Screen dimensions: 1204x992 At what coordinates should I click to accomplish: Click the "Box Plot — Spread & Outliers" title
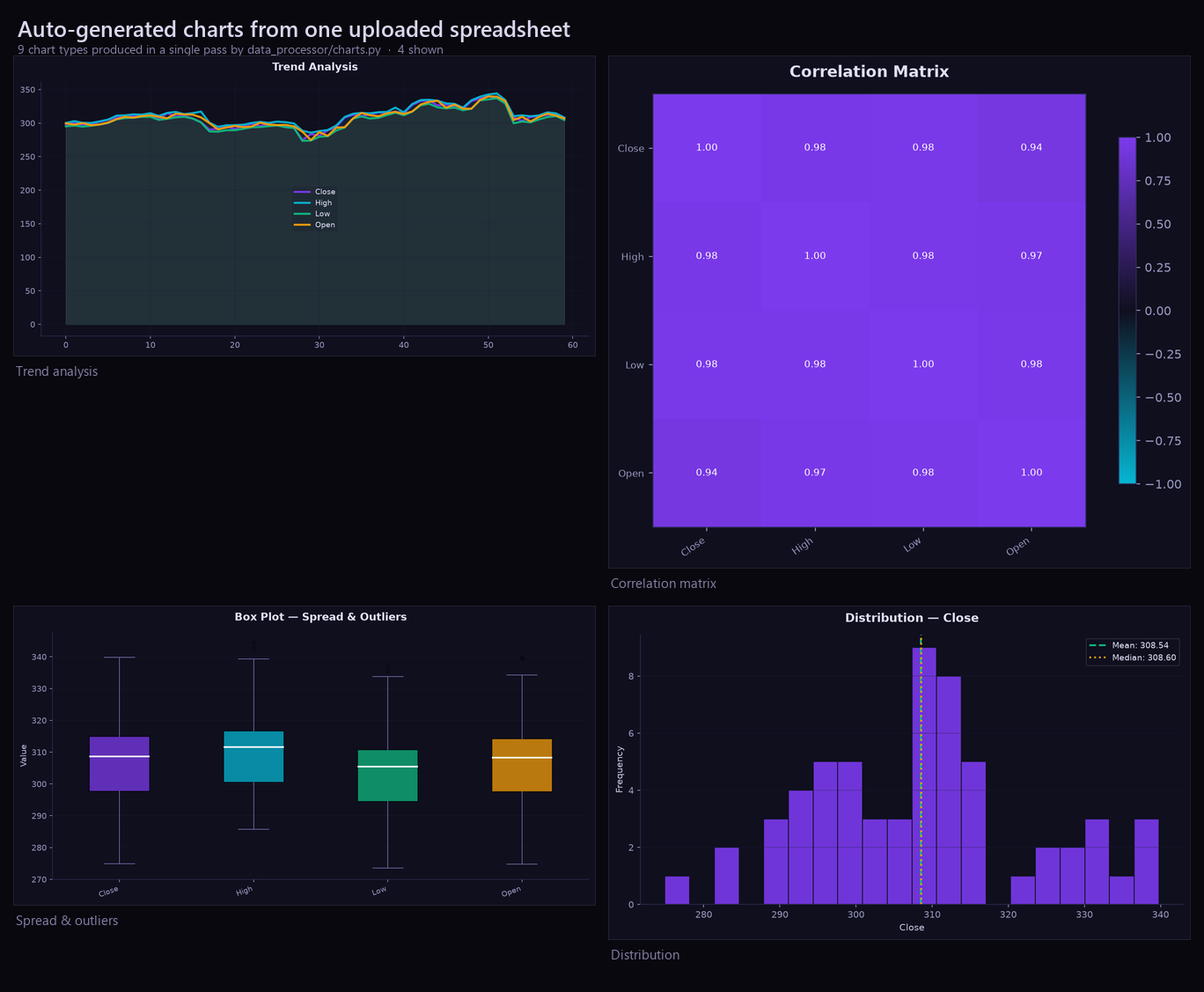pos(320,617)
